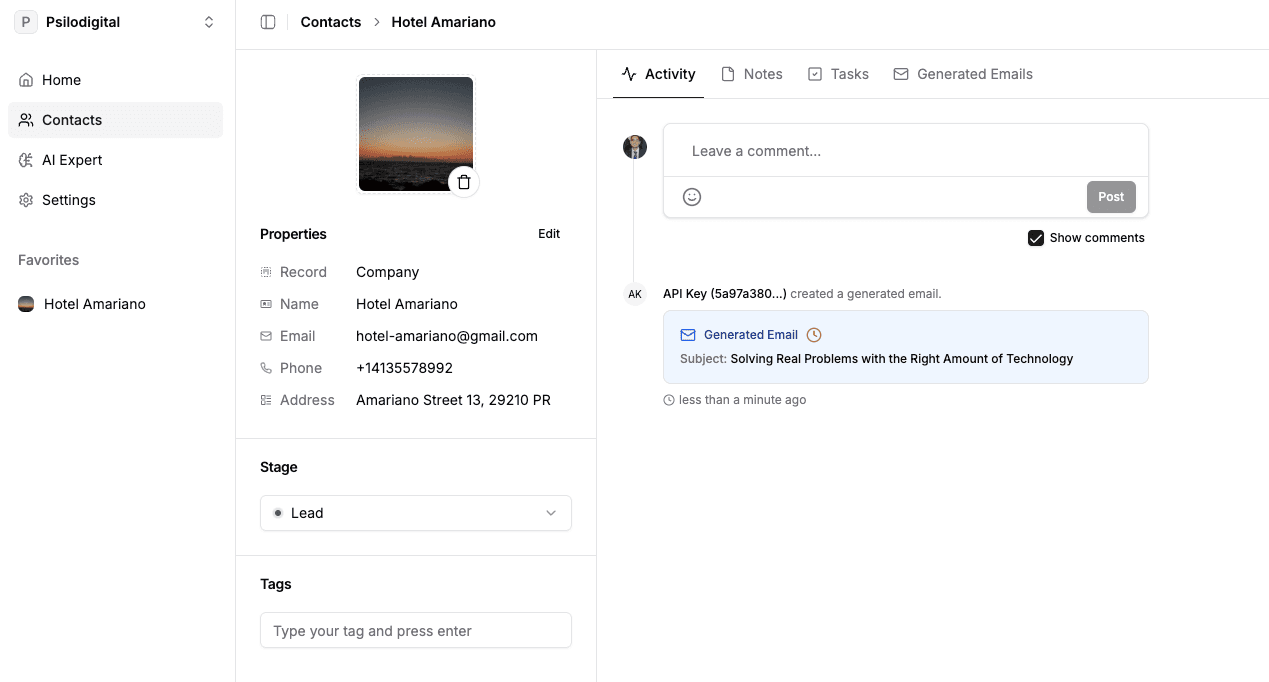This screenshot has width=1269, height=682.
Task: Click the Hotel Amariano favorite thumbnail icon
Action: [x=26, y=304]
